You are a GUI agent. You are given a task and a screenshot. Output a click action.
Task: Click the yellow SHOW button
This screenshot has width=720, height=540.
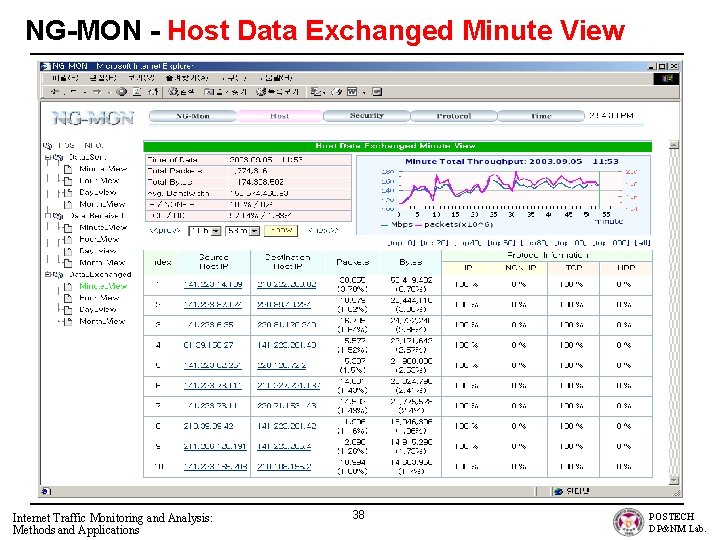(x=281, y=231)
